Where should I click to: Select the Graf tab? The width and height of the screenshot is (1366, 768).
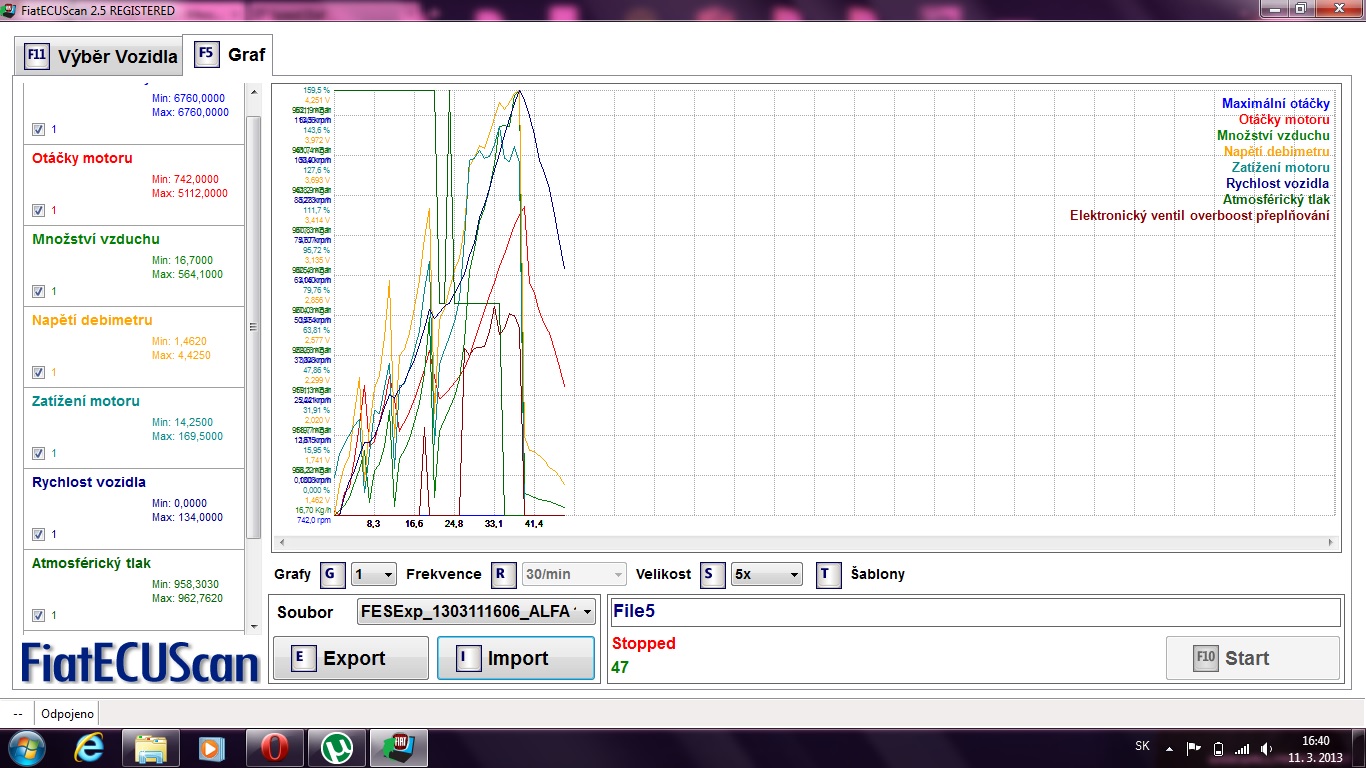pos(230,54)
